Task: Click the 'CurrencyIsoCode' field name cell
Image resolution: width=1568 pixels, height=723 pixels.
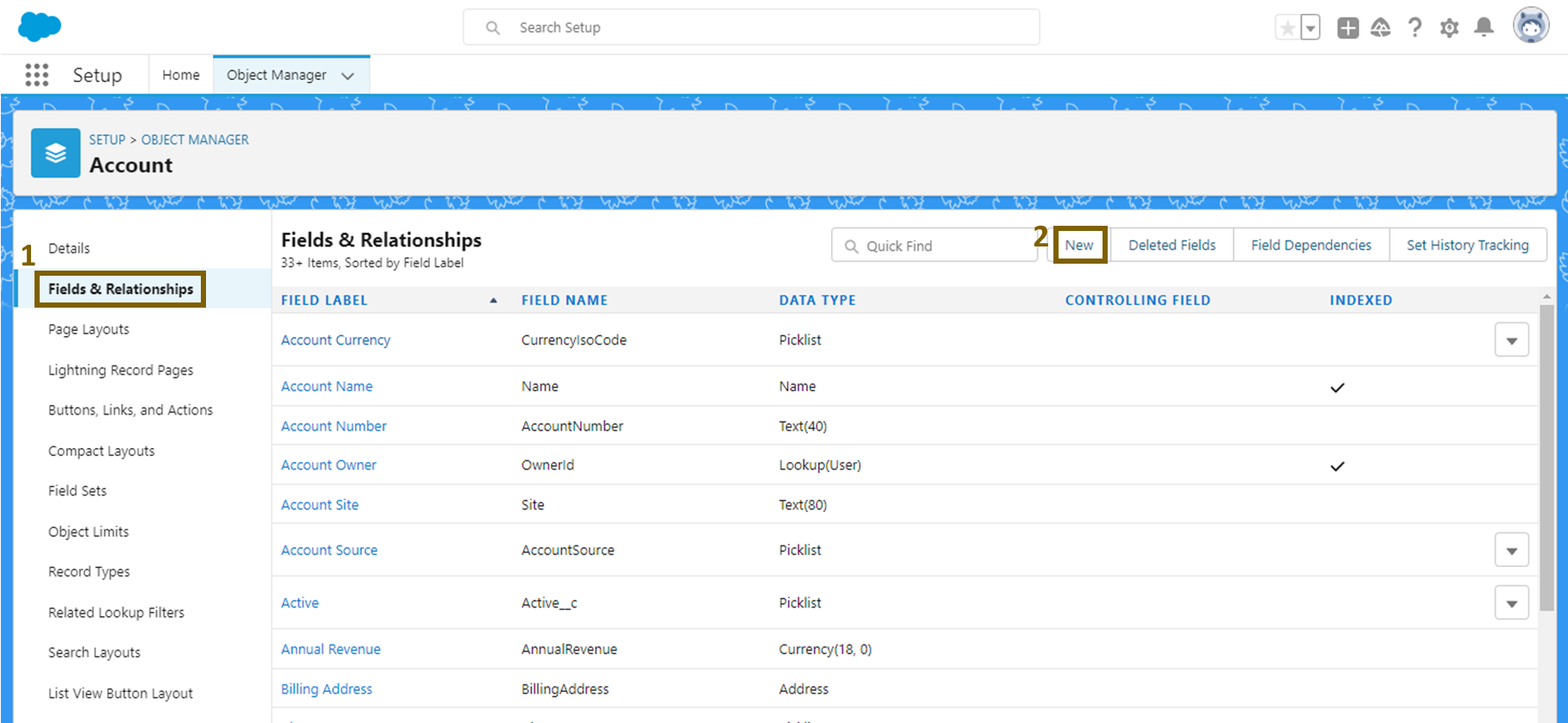Action: coord(574,340)
